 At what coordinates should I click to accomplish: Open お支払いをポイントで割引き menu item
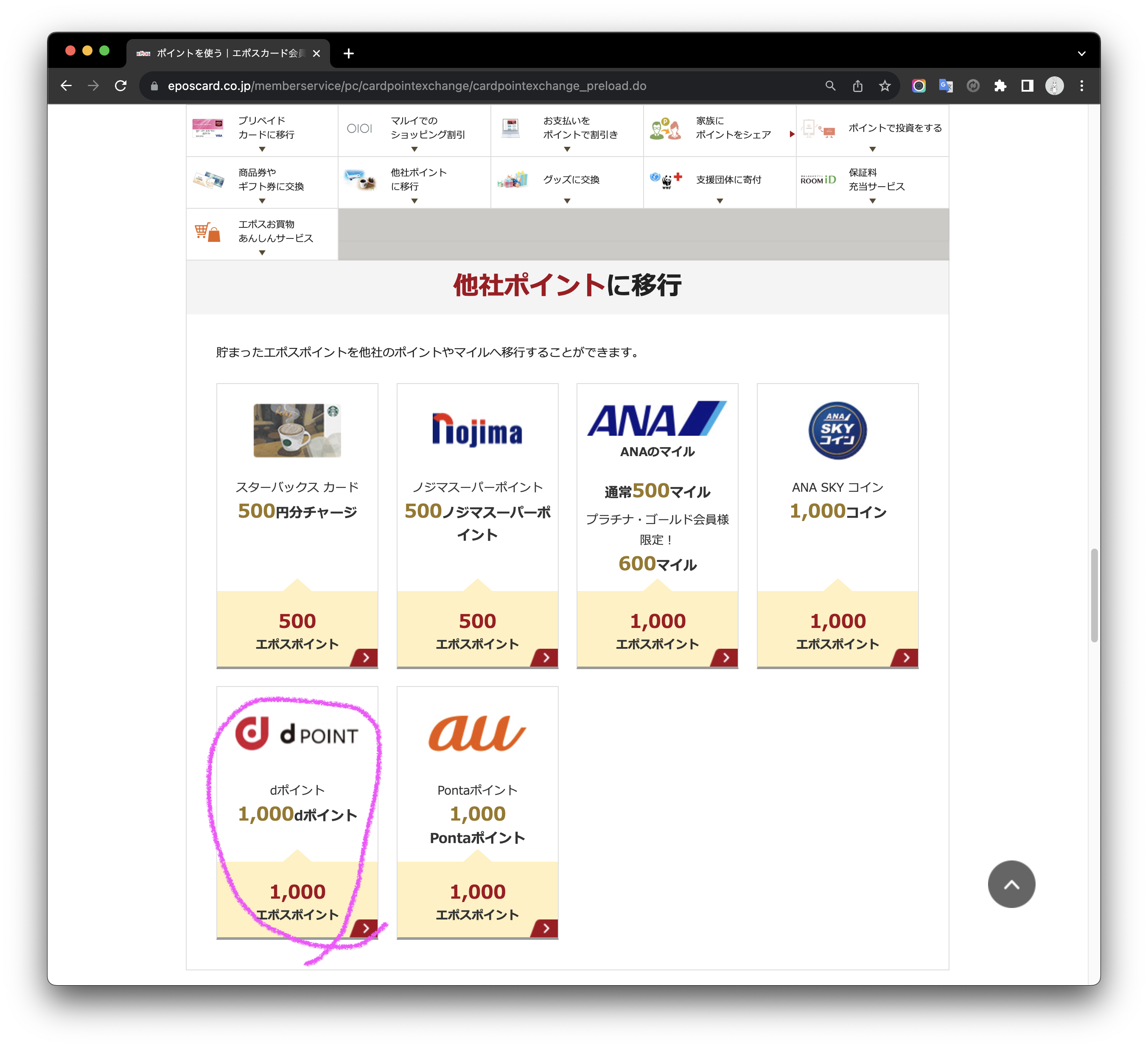tap(567, 130)
